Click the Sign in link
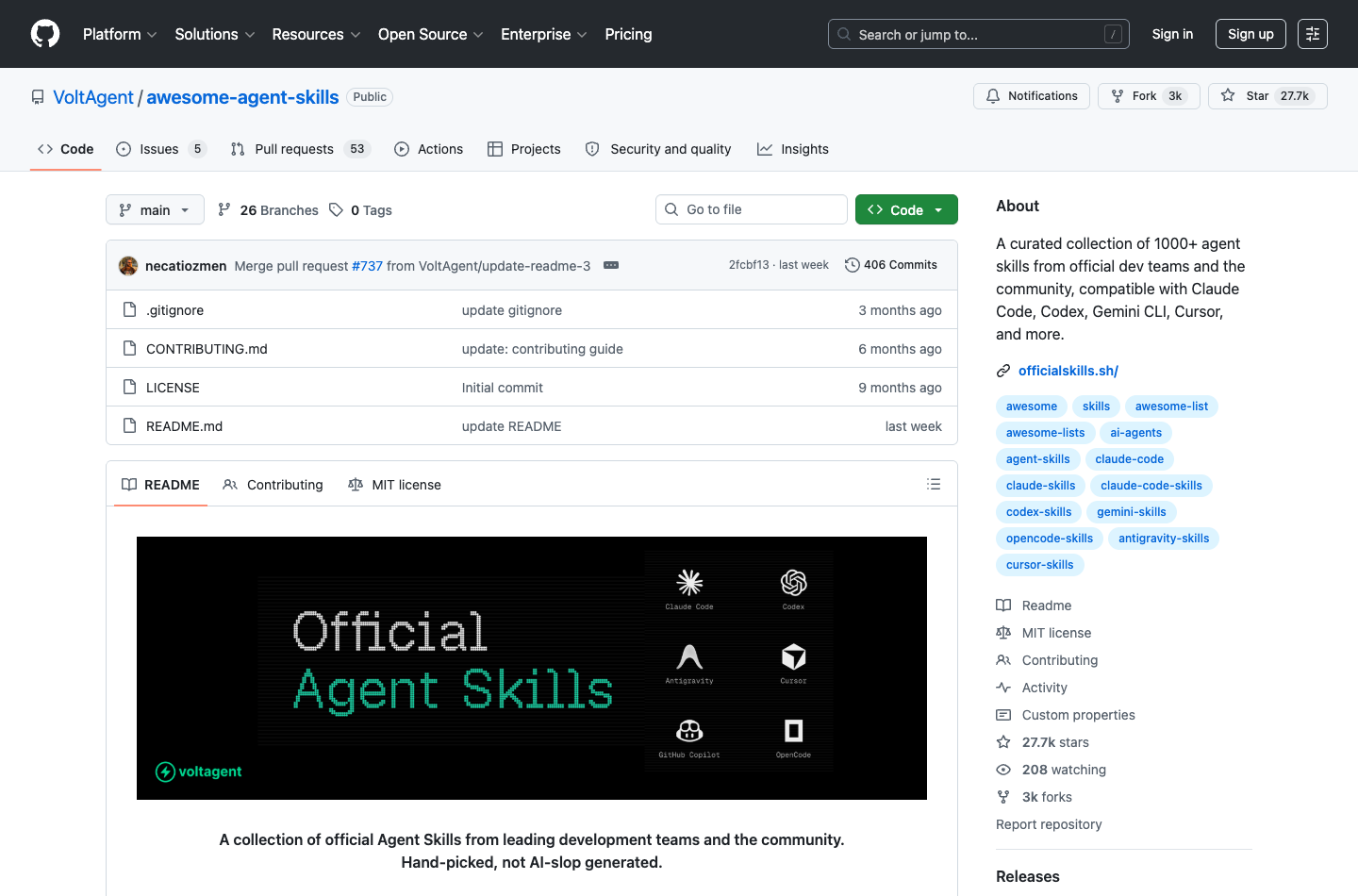This screenshot has height=896, width=1358. pyautogui.click(x=1172, y=34)
